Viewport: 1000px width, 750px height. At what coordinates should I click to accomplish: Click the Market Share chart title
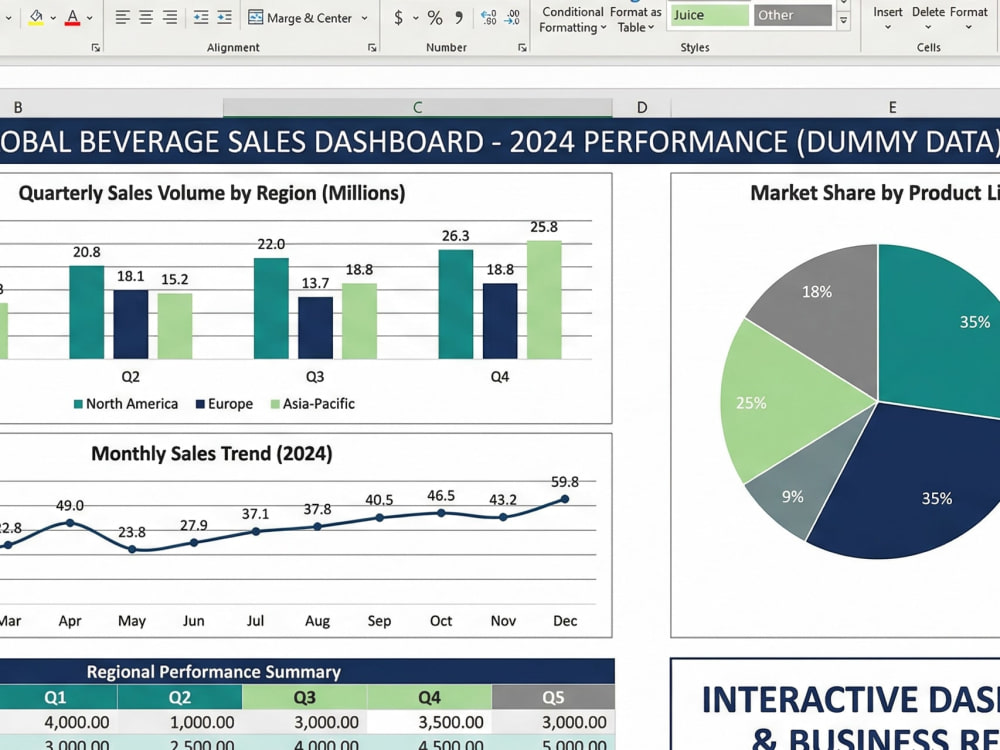click(x=875, y=193)
